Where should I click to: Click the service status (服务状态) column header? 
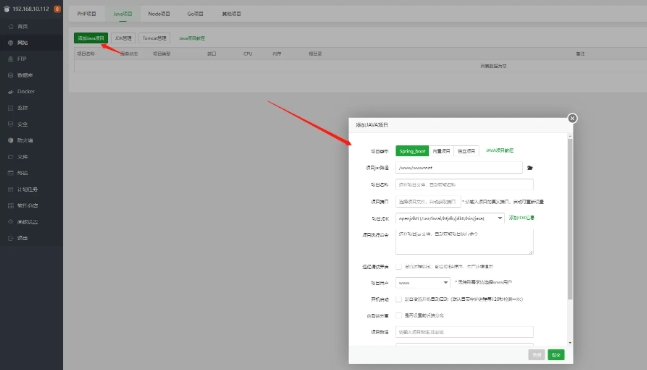[x=129, y=54]
